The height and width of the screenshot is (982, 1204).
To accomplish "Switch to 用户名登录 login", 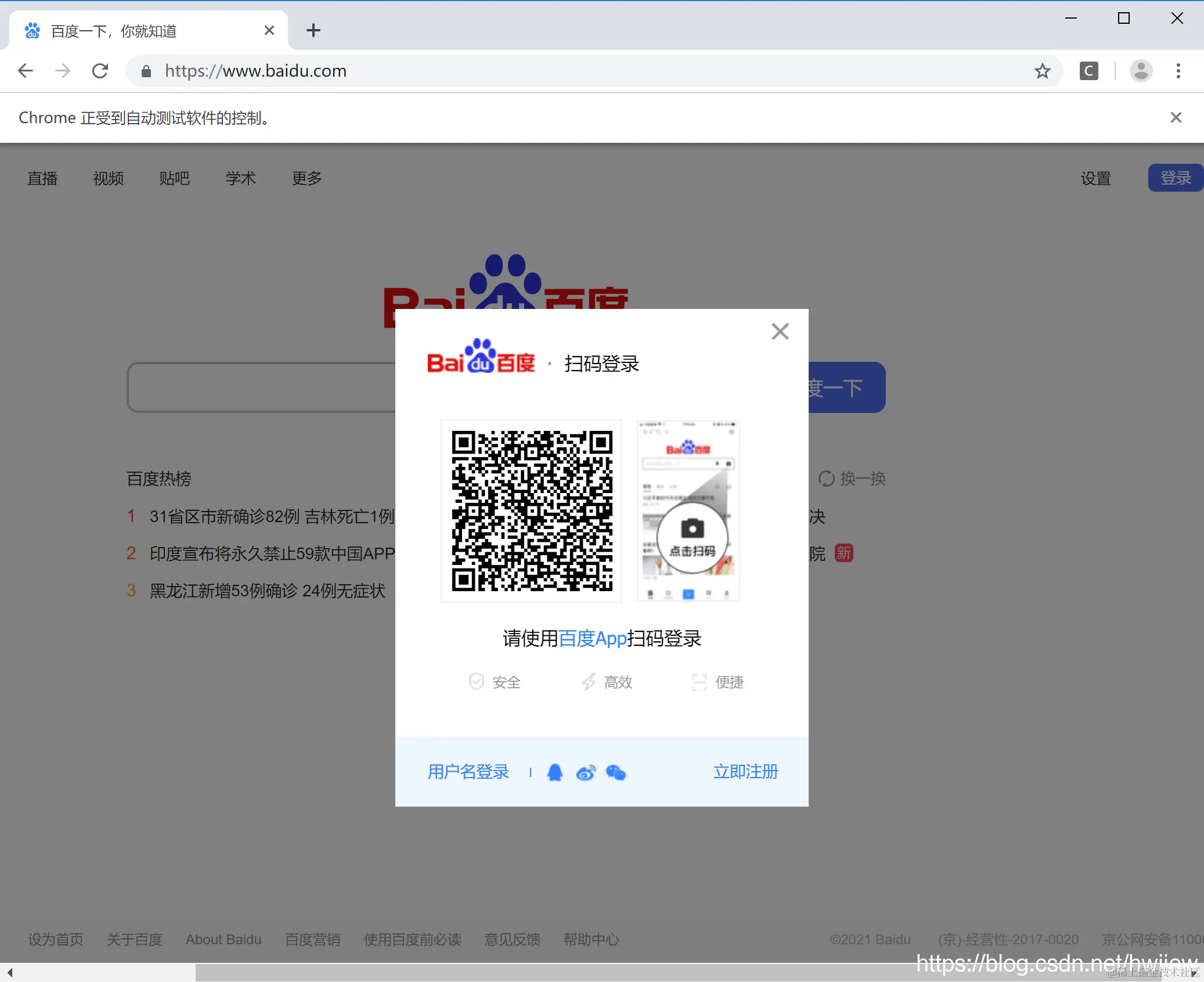I will (x=468, y=772).
